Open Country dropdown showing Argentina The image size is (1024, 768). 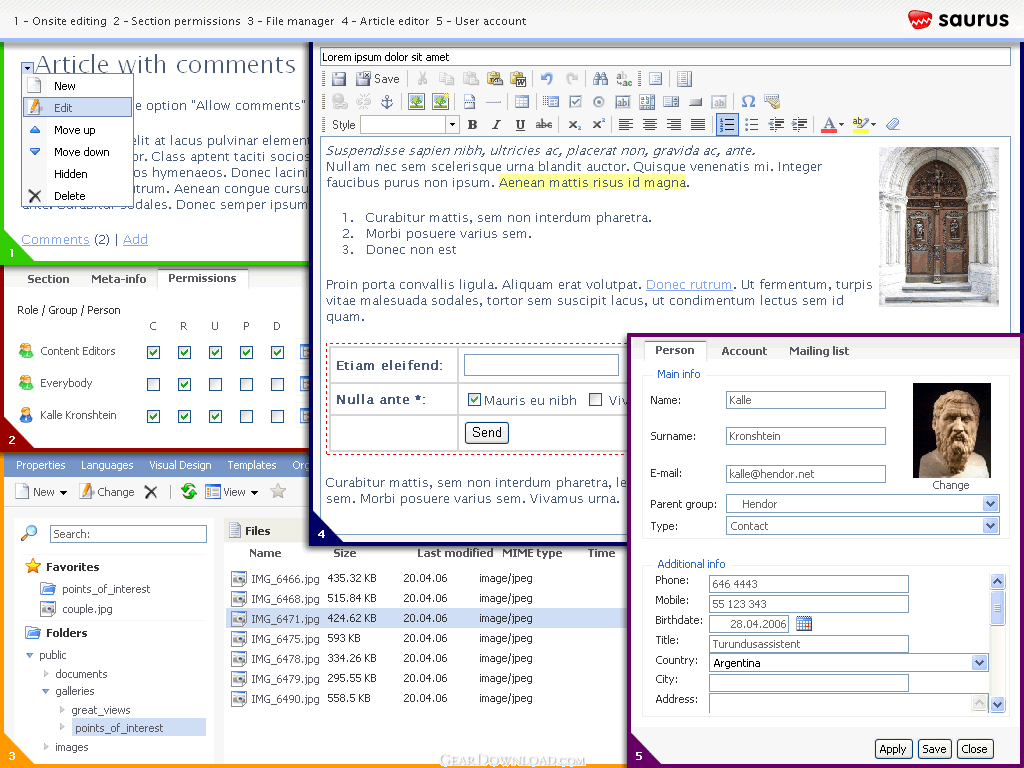tap(979, 663)
